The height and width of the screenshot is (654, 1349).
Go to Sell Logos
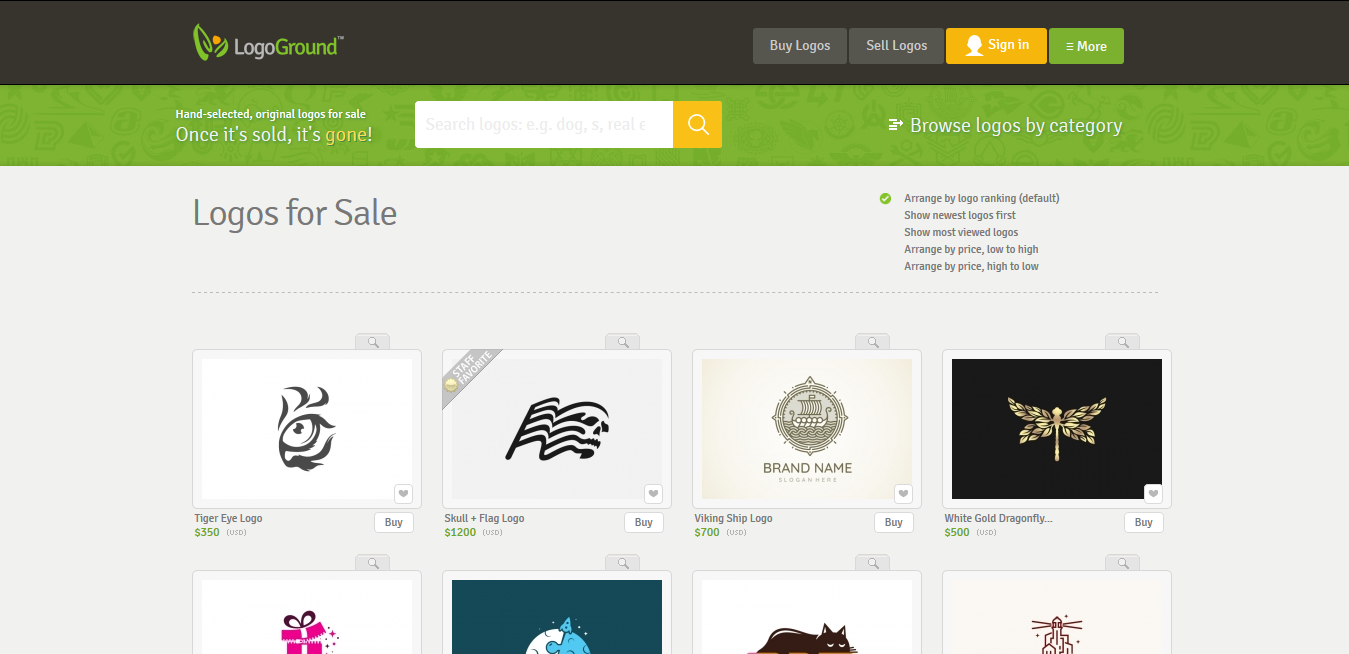tap(896, 46)
